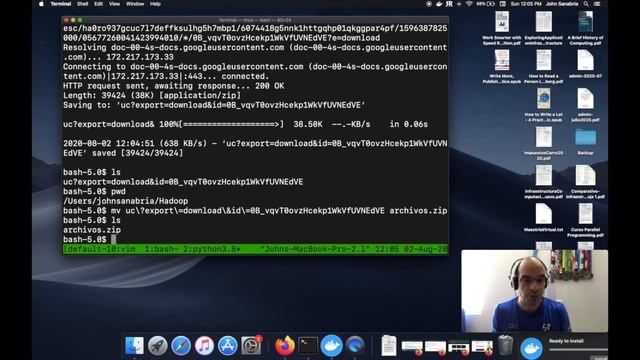Open System Preferences gear in Dock
The height and width of the screenshot is (360, 640).
tap(251, 346)
